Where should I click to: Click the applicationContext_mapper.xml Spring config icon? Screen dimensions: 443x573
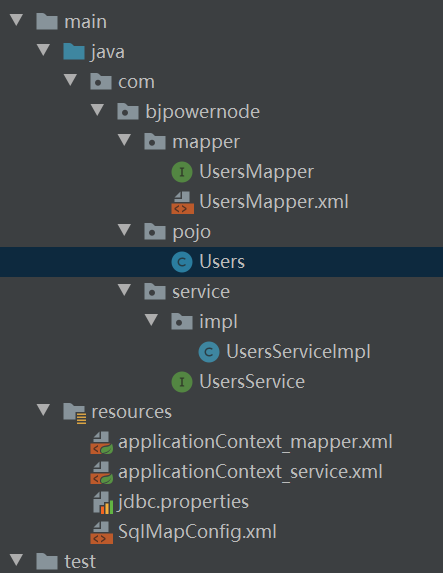click(x=101, y=443)
